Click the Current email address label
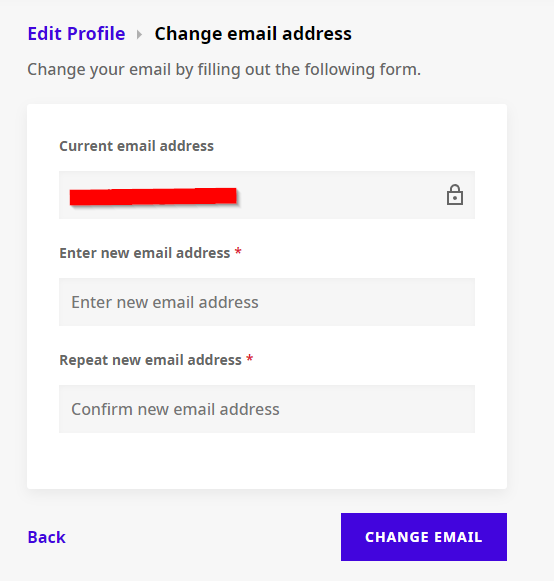554x581 pixels. [x=136, y=146]
